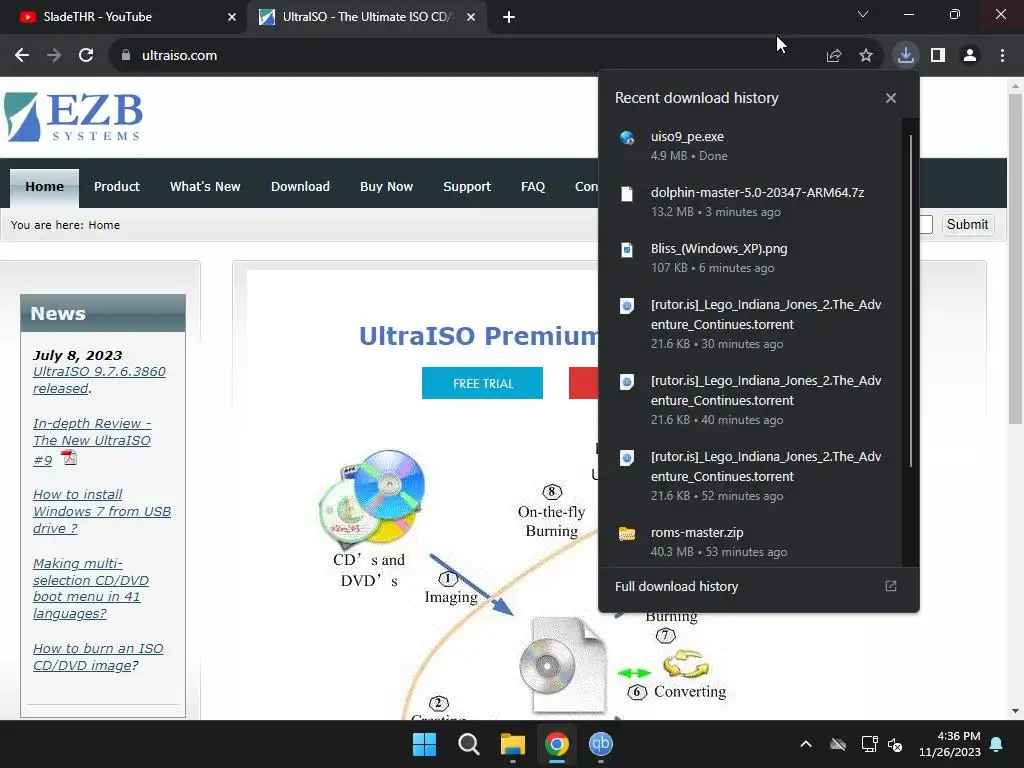Go to the Download menu item
The height and width of the screenshot is (768, 1024).
click(300, 187)
